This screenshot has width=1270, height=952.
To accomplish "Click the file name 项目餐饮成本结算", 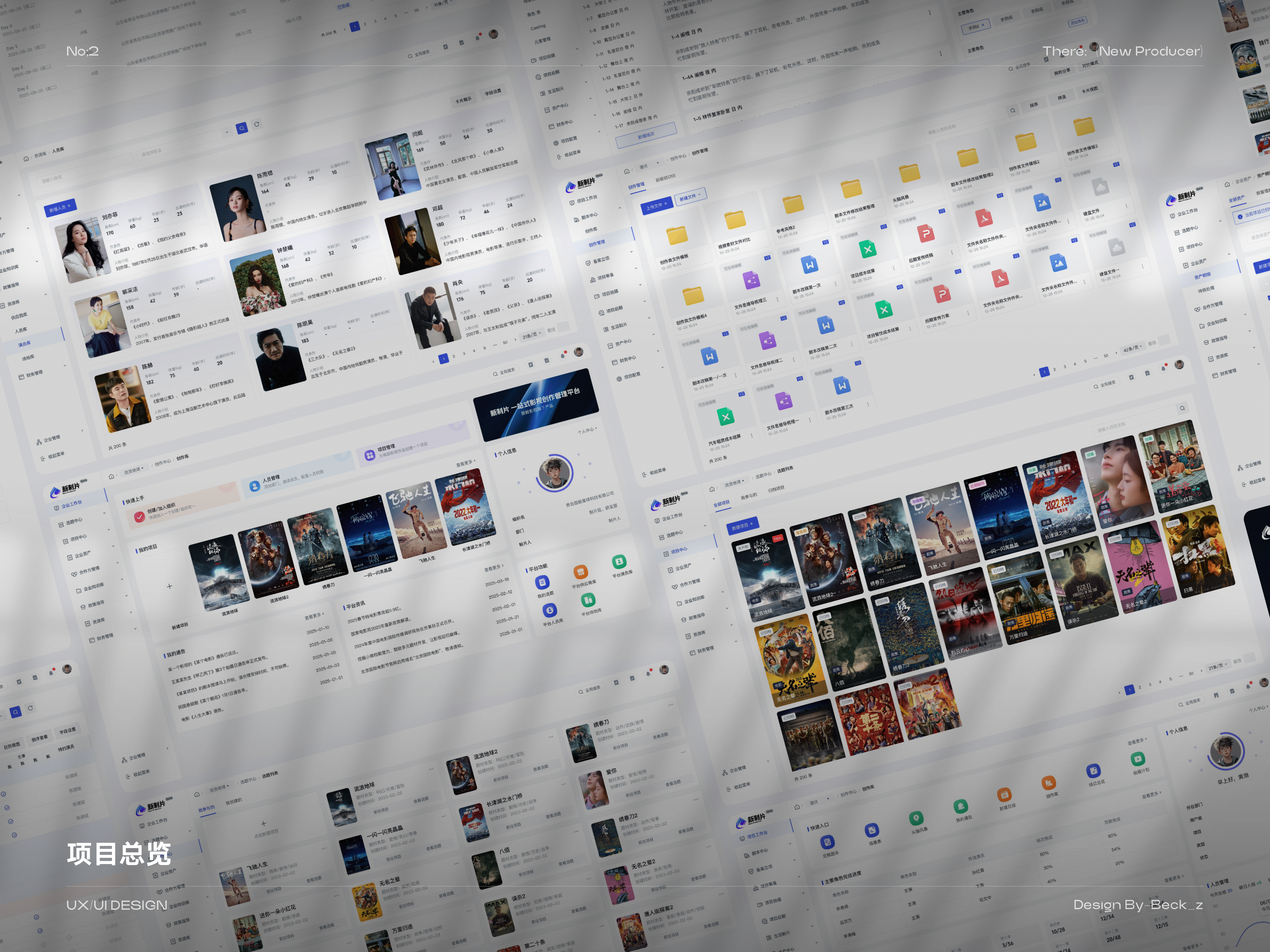I will point(883,333).
